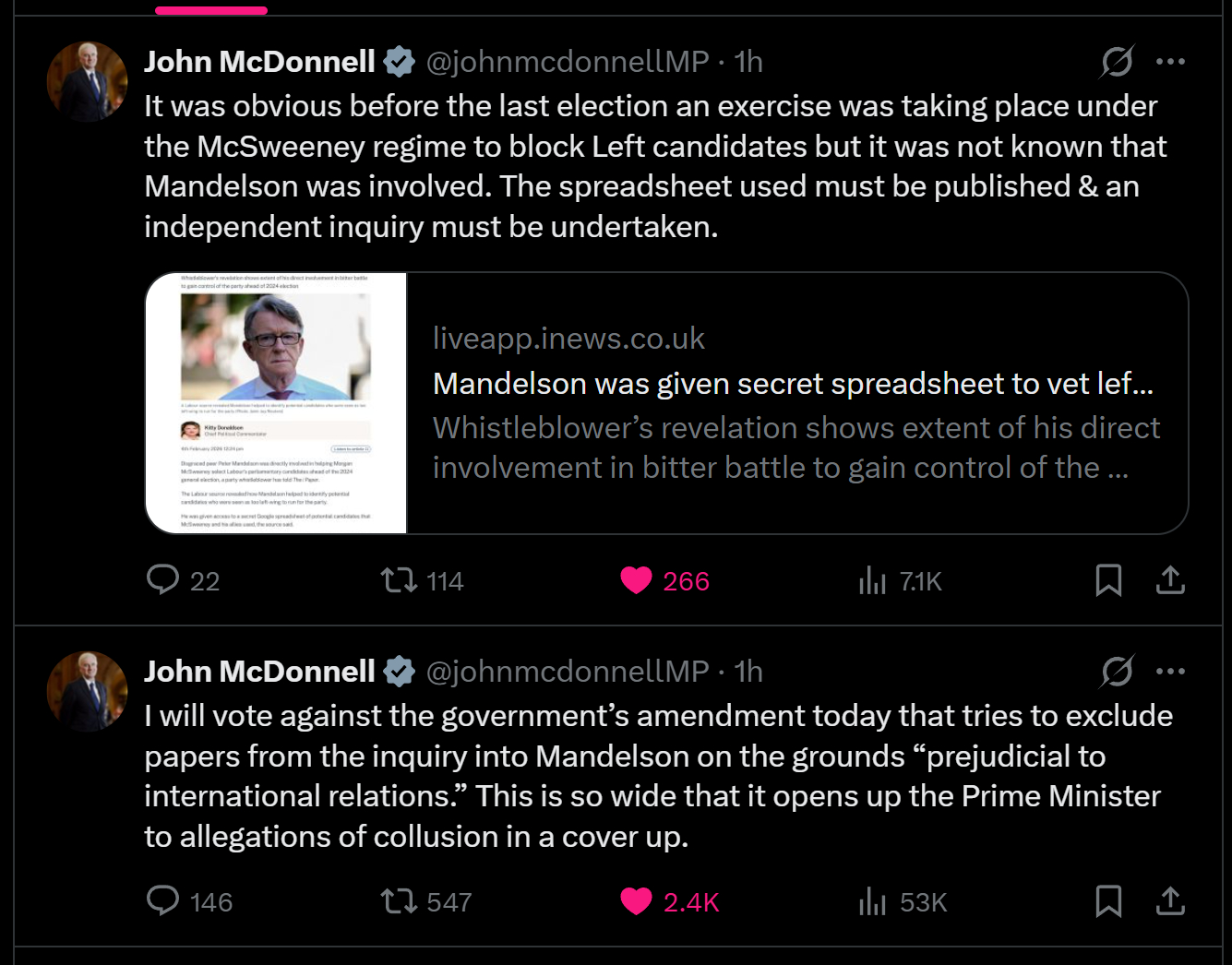View analytics of tweet with 53K views
Viewport: 1232px width, 965px height.
click(x=872, y=901)
